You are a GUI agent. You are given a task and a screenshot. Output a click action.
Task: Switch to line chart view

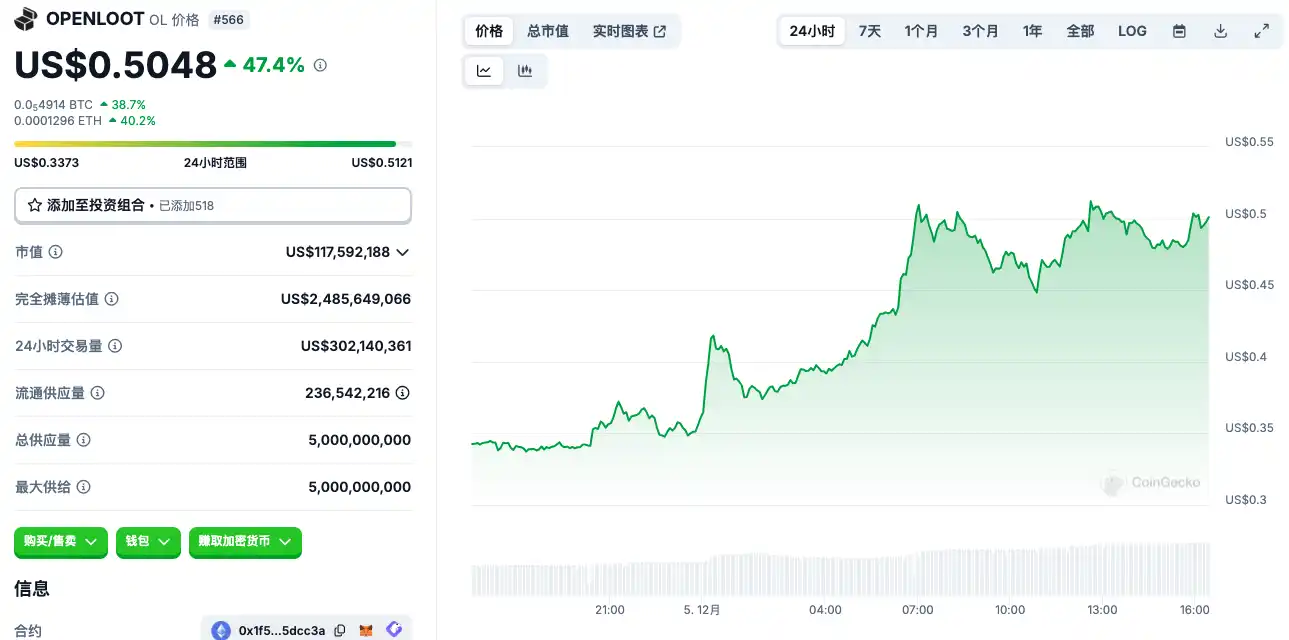click(x=484, y=71)
